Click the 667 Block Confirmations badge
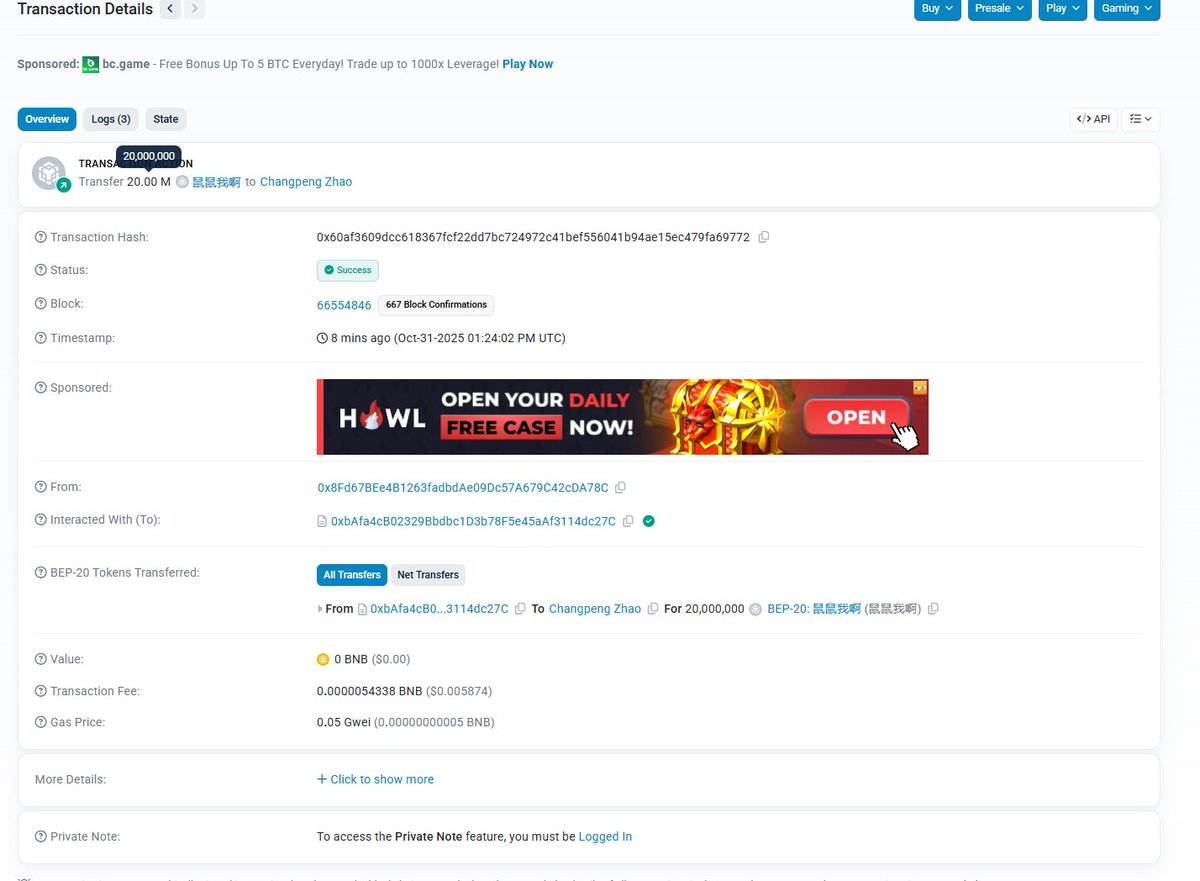This screenshot has width=1200, height=881. [x=436, y=305]
